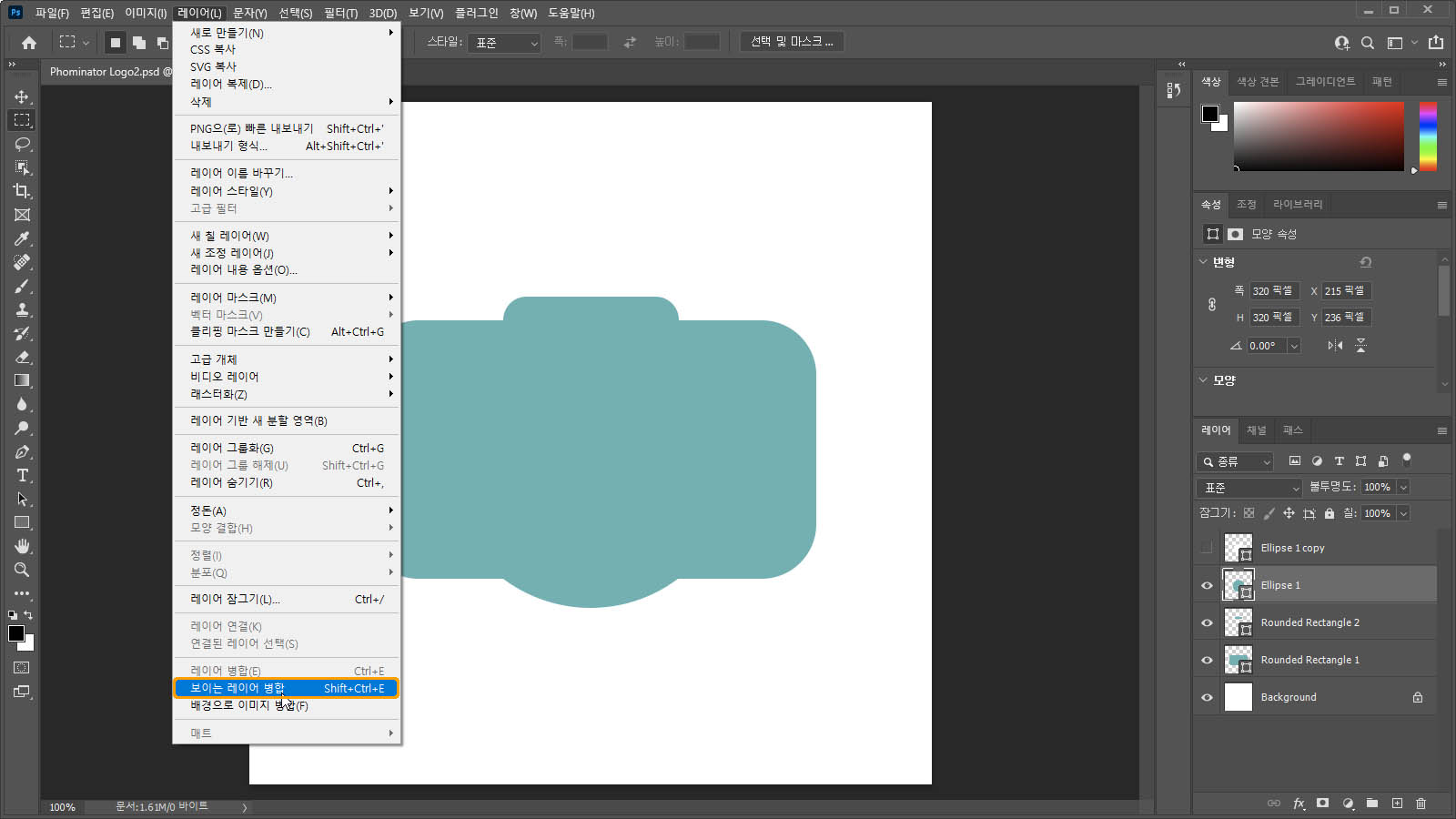Toggle link width and height chain
The height and width of the screenshot is (819, 1456).
click(x=1212, y=305)
